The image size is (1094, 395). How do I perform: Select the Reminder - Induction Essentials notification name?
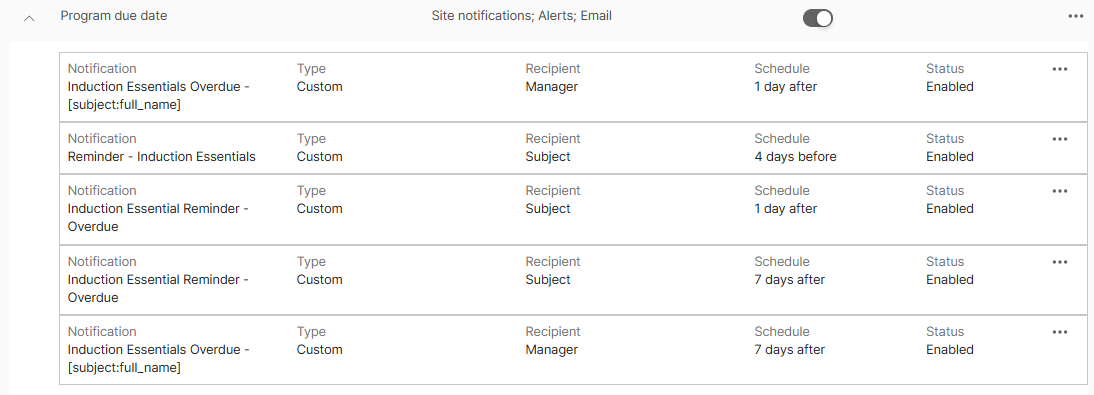point(161,156)
